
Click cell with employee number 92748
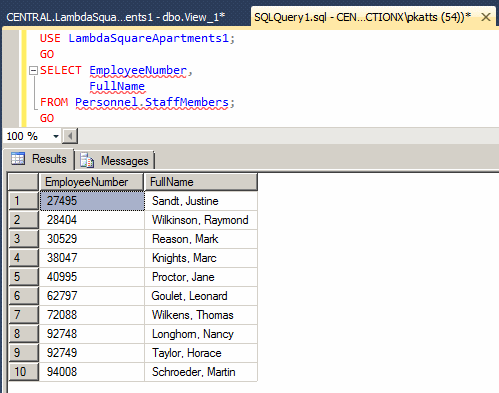coord(92,334)
